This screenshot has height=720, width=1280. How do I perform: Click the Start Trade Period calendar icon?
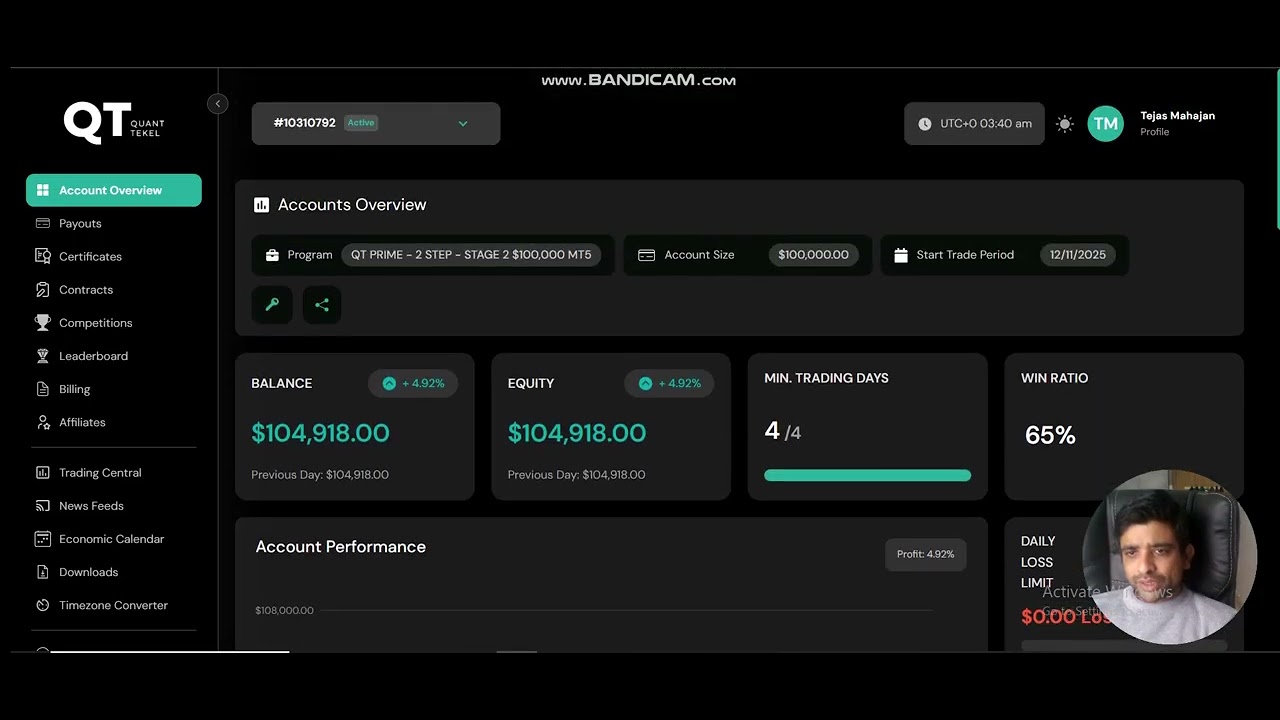tap(901, 255)
